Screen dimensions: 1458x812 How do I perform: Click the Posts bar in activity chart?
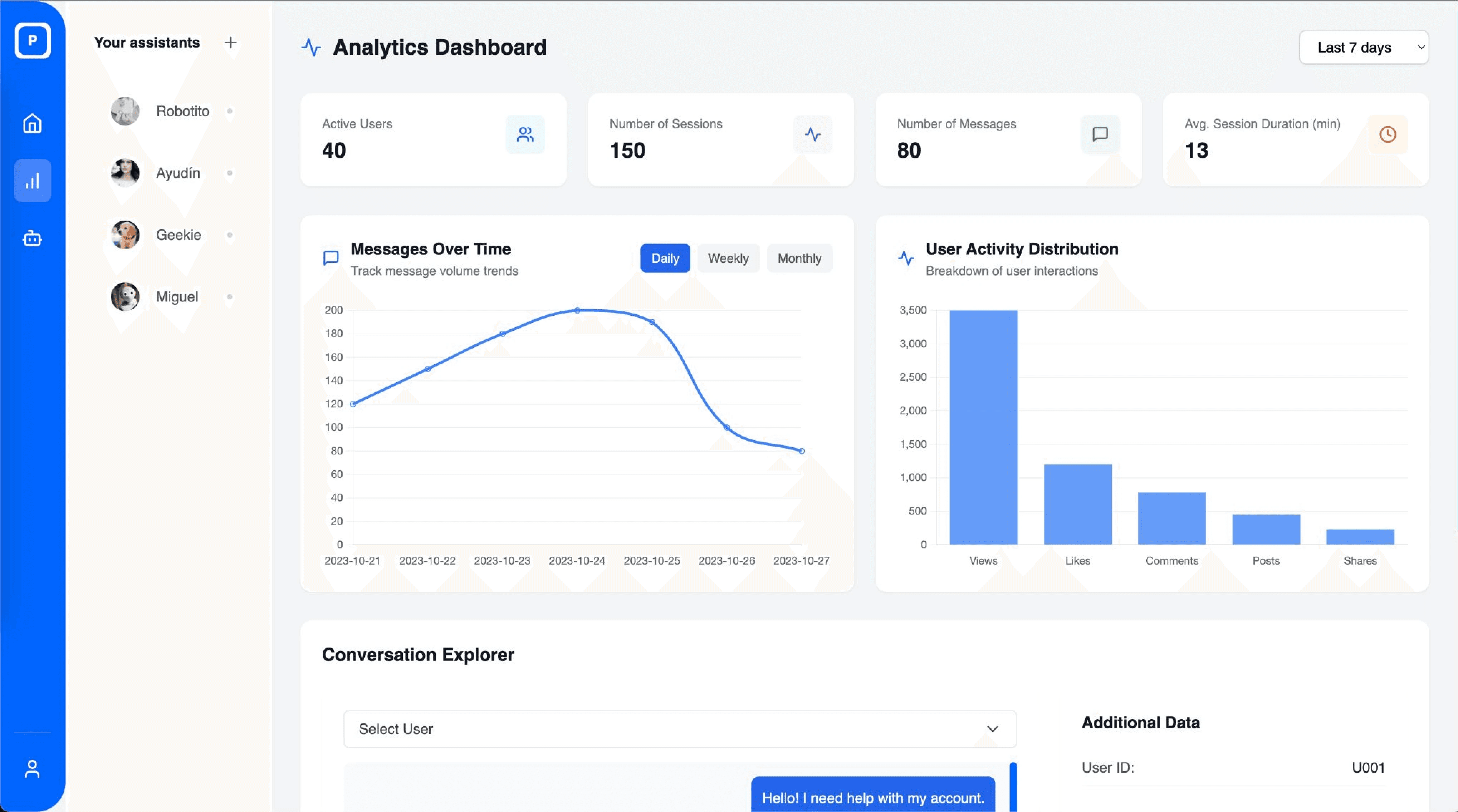(1266, 530)
